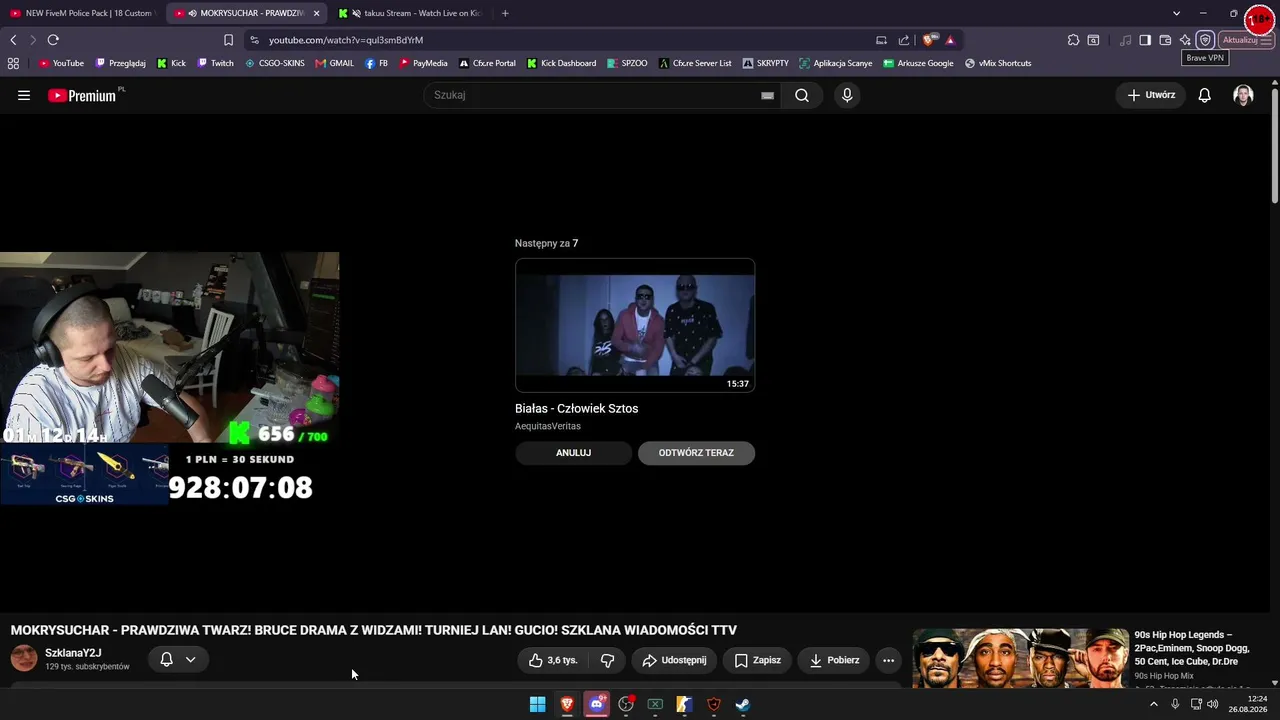Cancel autoplay with the ANULUJ button
Image resolution: width=1280 pixels, height=720 pixels.
tap(573, 453)
